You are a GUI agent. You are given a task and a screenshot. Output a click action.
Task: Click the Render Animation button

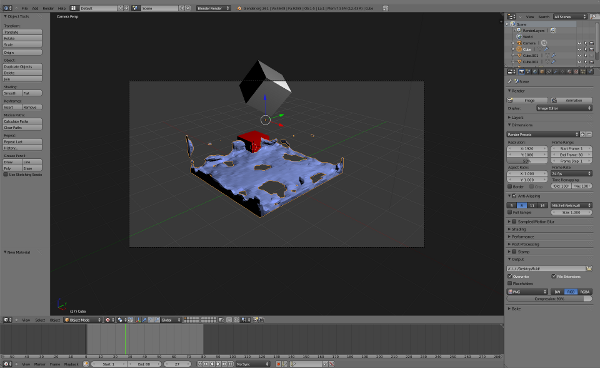(572, 100)
